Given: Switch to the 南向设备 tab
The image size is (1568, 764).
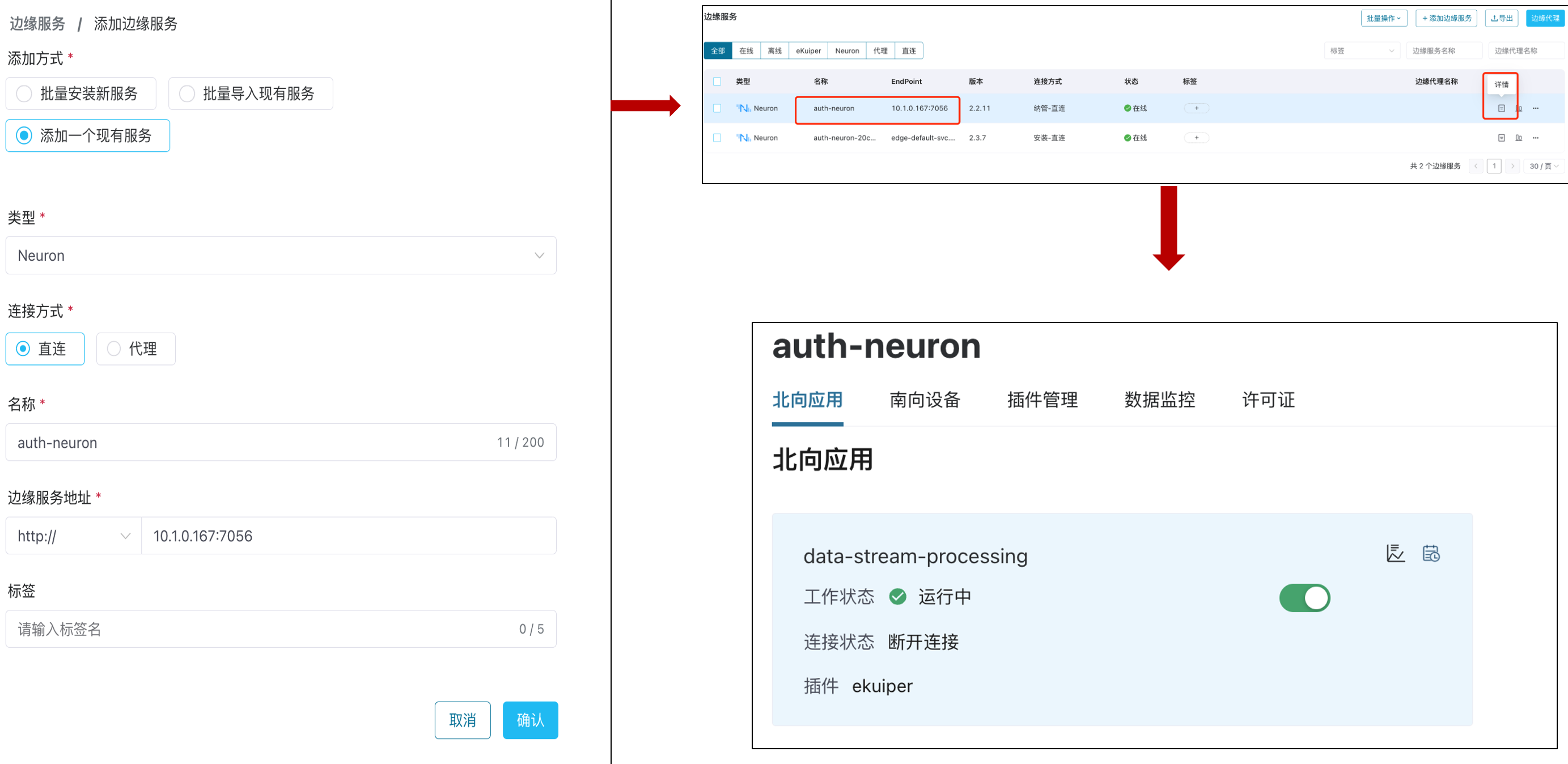Looking at the screenshot, I should [x=925, y=400].
